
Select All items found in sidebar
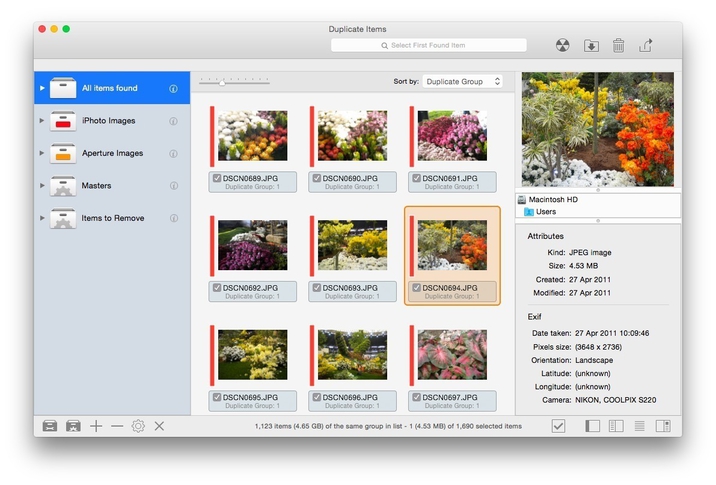pos(109,88)
